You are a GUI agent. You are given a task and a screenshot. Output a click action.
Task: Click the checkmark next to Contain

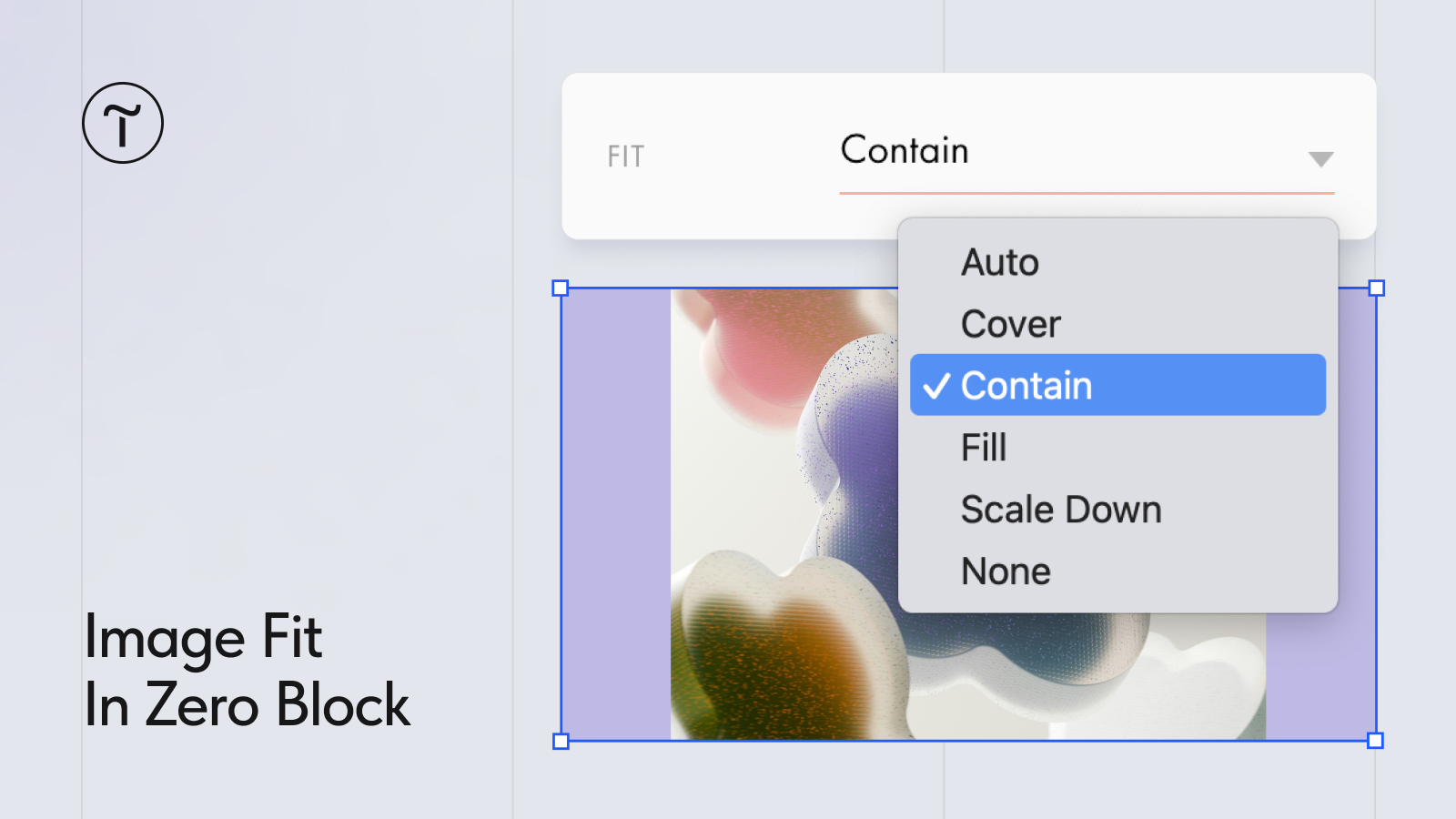point(936,386)
